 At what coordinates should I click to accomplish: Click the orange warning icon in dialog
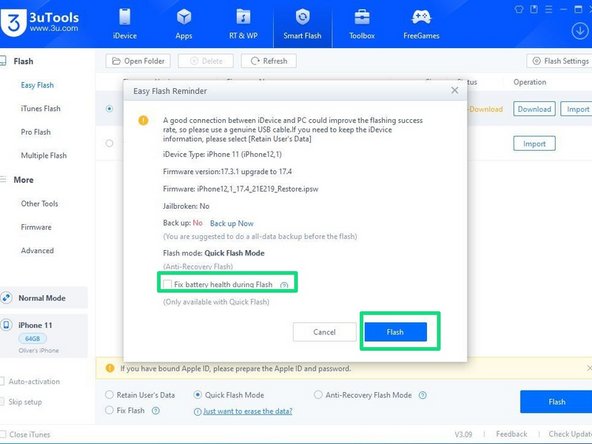[x=143, y=120]
